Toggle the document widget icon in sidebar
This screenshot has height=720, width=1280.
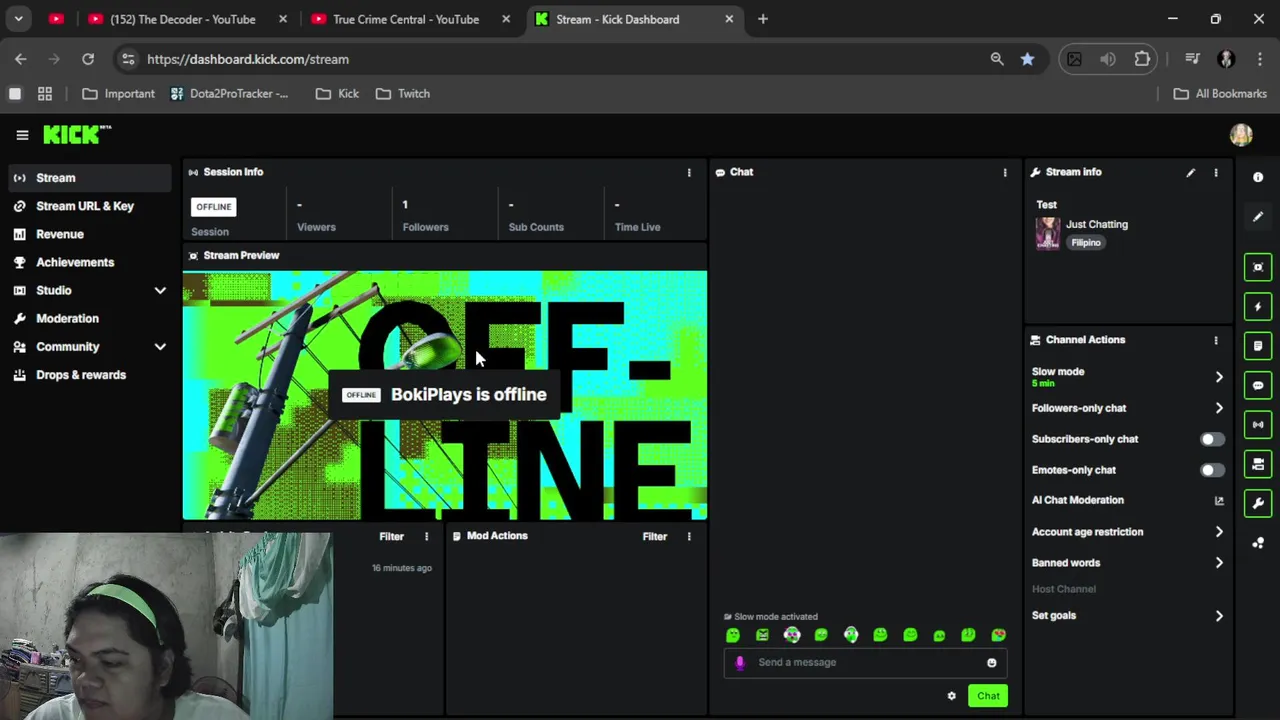pos(1258,346)
